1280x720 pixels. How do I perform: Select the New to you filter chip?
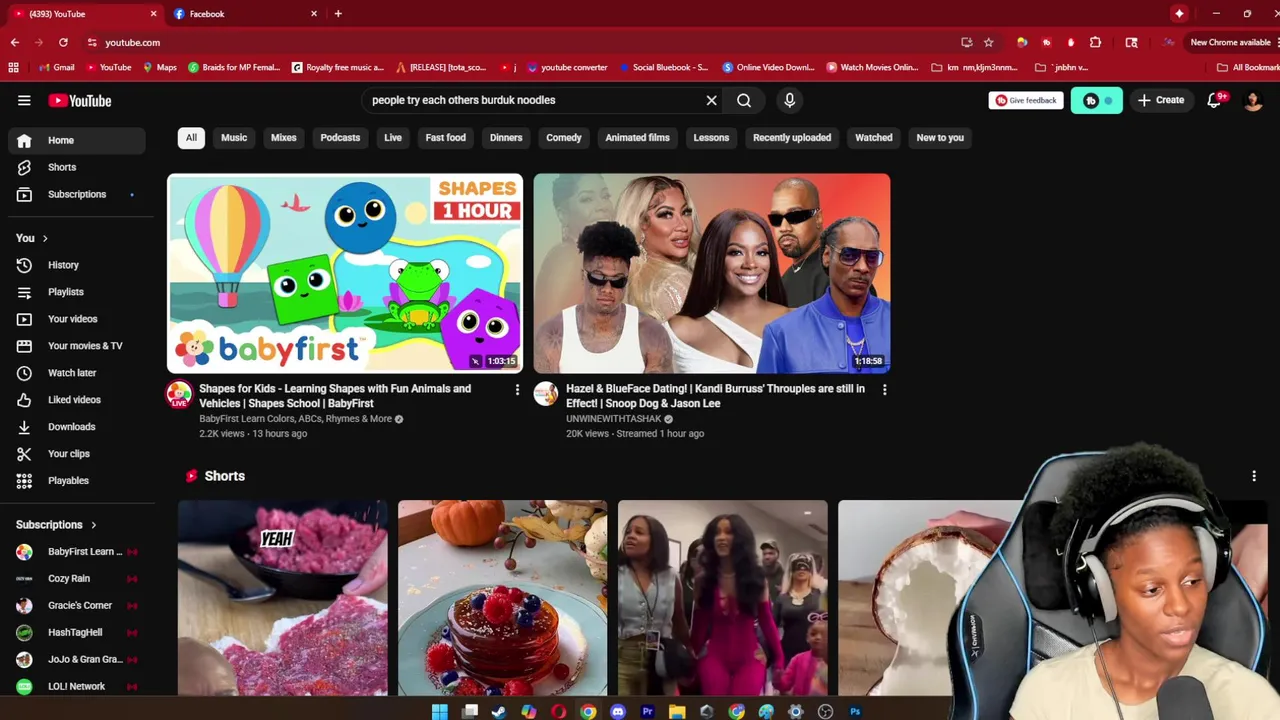point(940,138)
